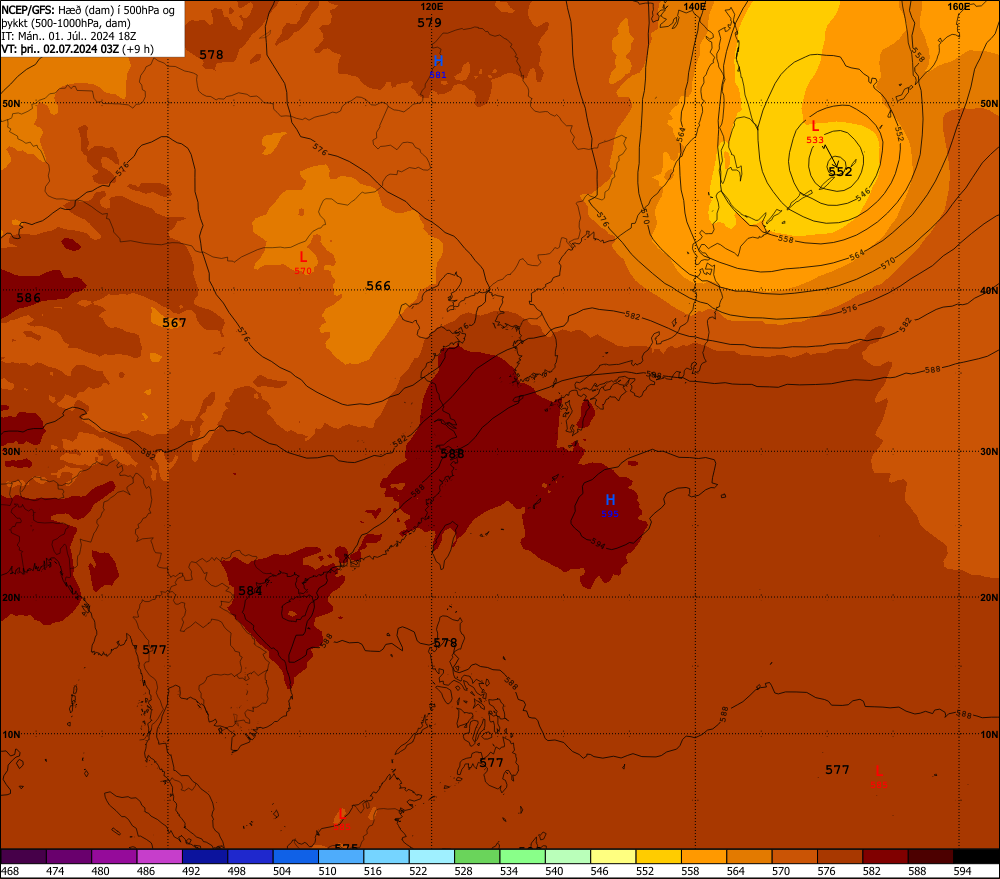Click the legend swatch between 534 and 540
The height and width of the screenshot is (879, 1000).
[x=522, y=856]
